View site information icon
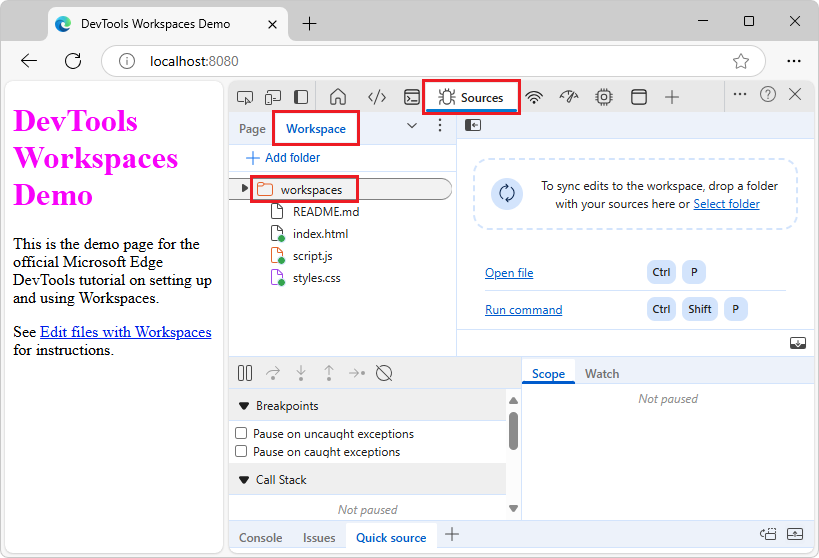This screenshot has height=558, width=819. click(x=126, y=61)
